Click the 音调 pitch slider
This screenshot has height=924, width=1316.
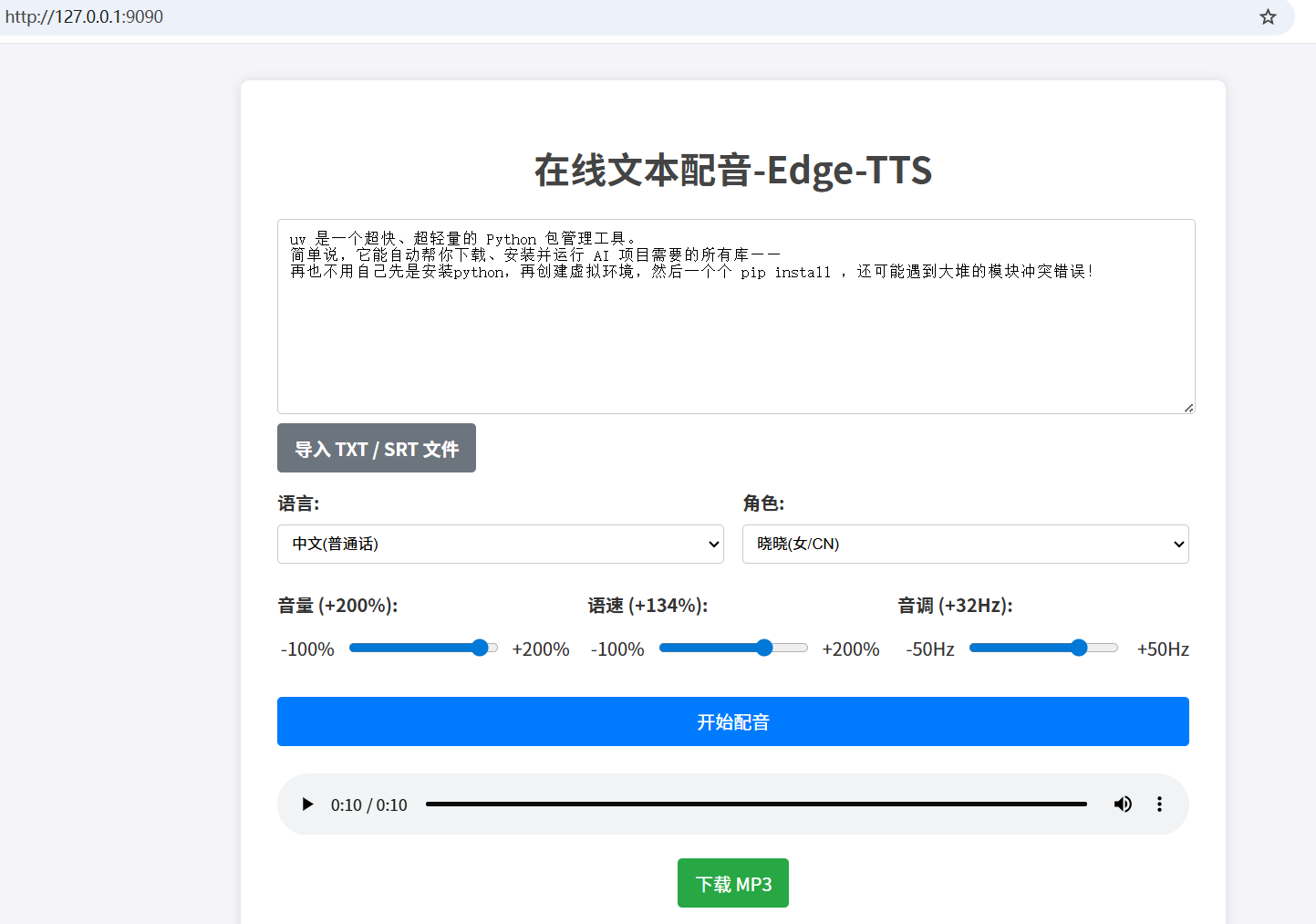[x=1043, y=649]
